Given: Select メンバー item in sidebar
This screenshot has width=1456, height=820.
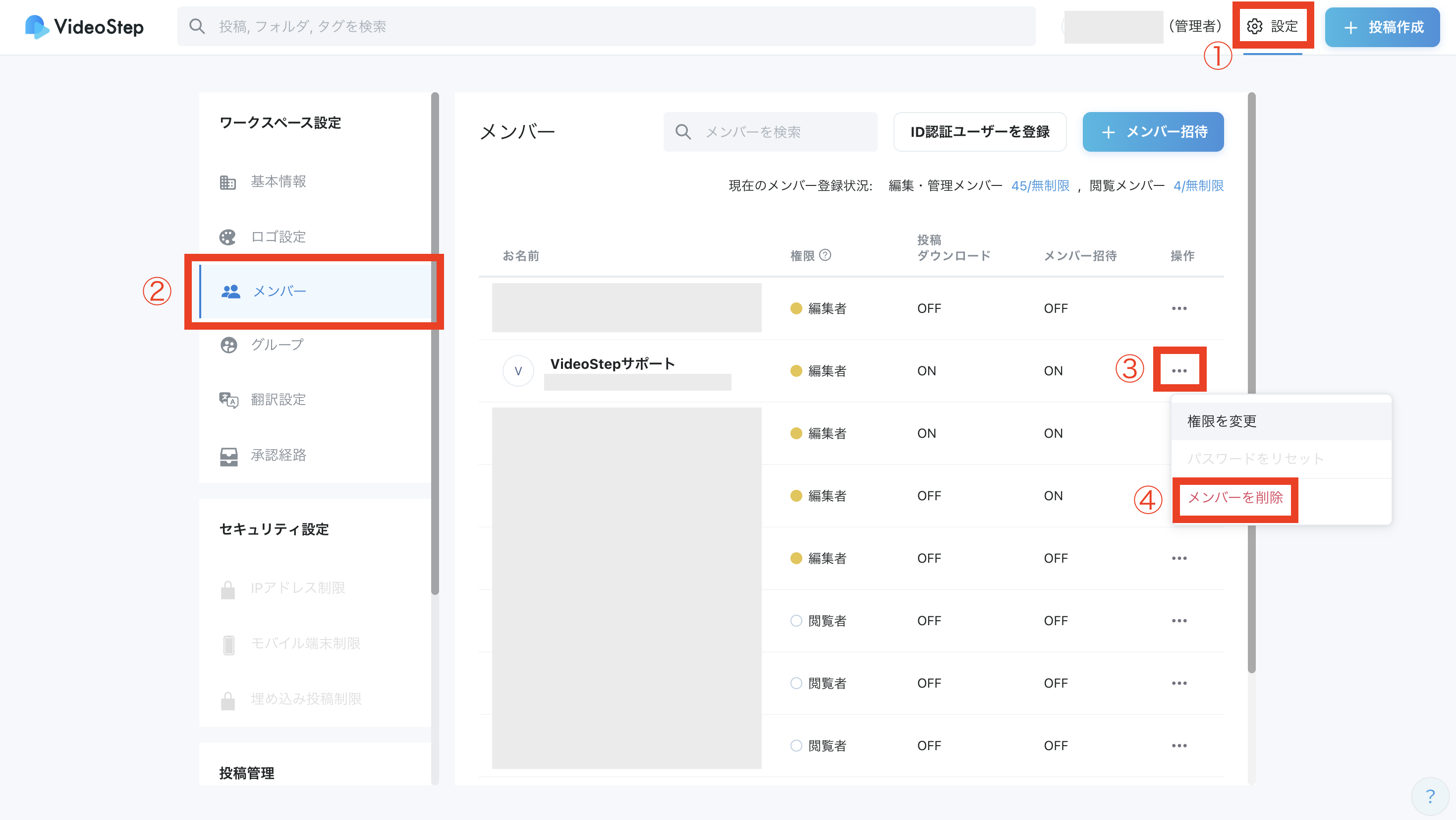Looking at the screenshot, I should [279, 291].
